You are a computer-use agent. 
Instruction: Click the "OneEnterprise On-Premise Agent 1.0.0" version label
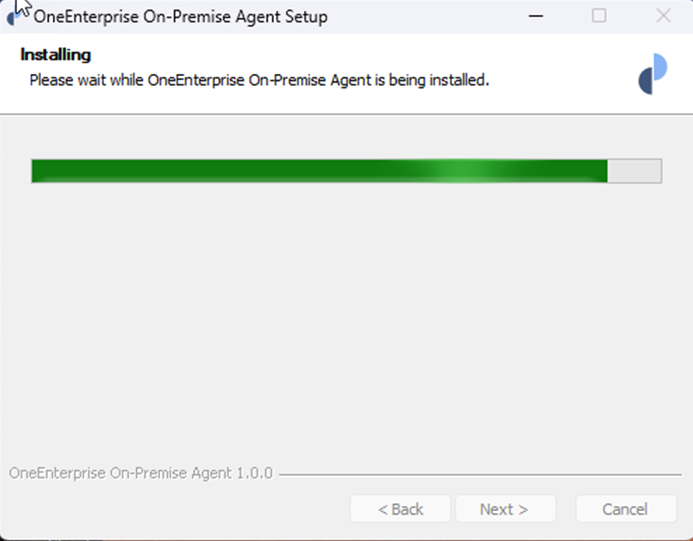(x=141, y=473)
